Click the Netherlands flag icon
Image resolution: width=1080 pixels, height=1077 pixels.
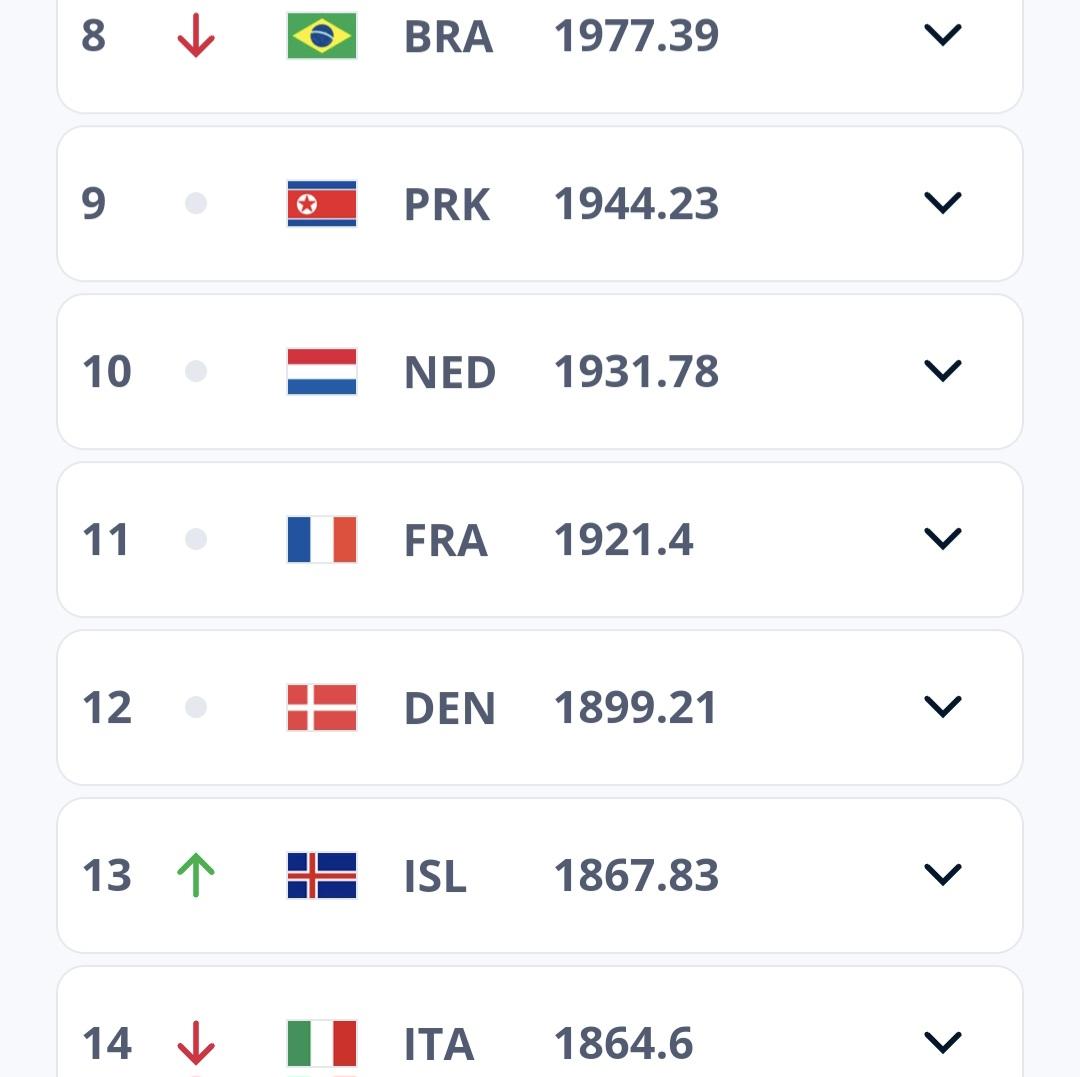pos(322,372)
